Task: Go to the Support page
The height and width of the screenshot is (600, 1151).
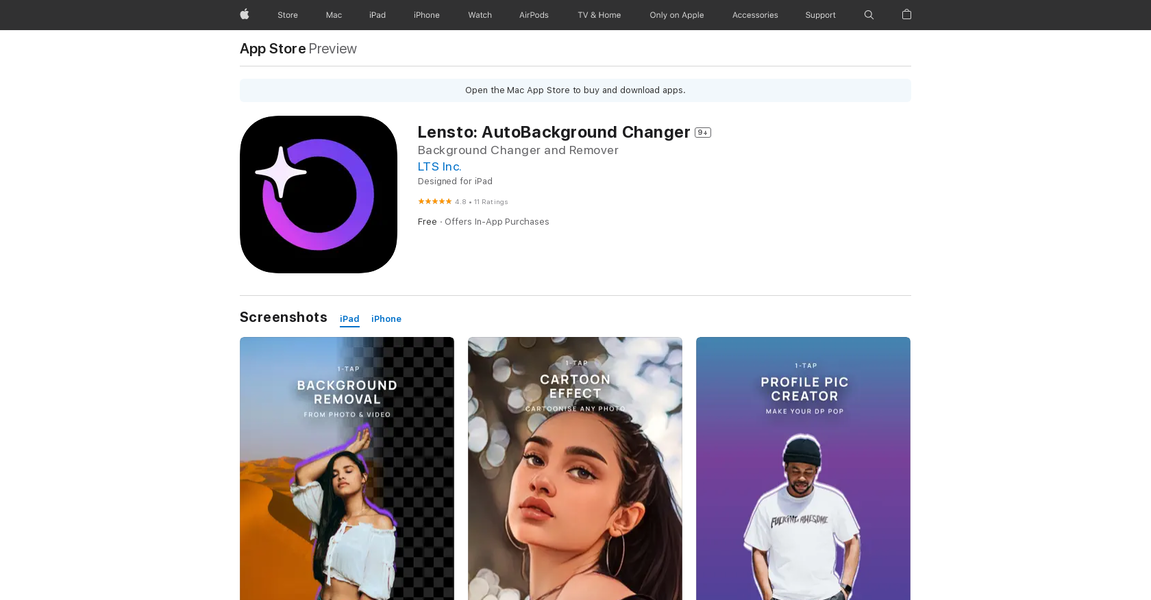Action: tap(820, 15)
